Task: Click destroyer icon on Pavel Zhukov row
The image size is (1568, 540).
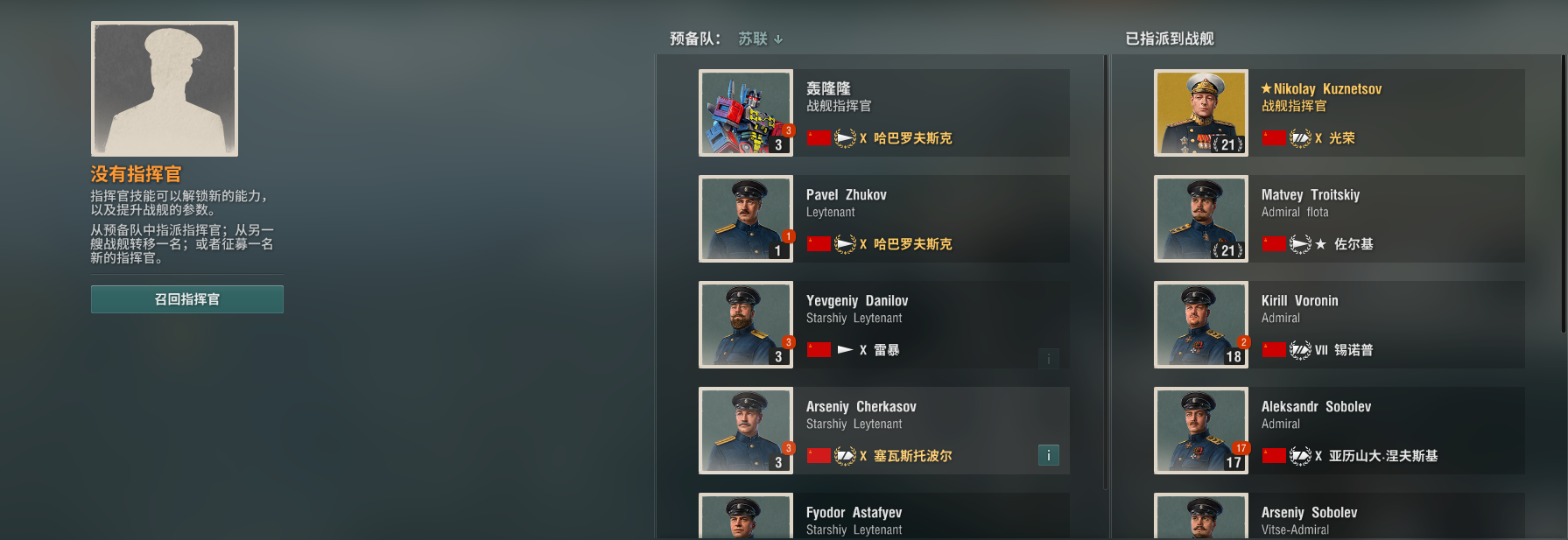Action: [845, 244]
